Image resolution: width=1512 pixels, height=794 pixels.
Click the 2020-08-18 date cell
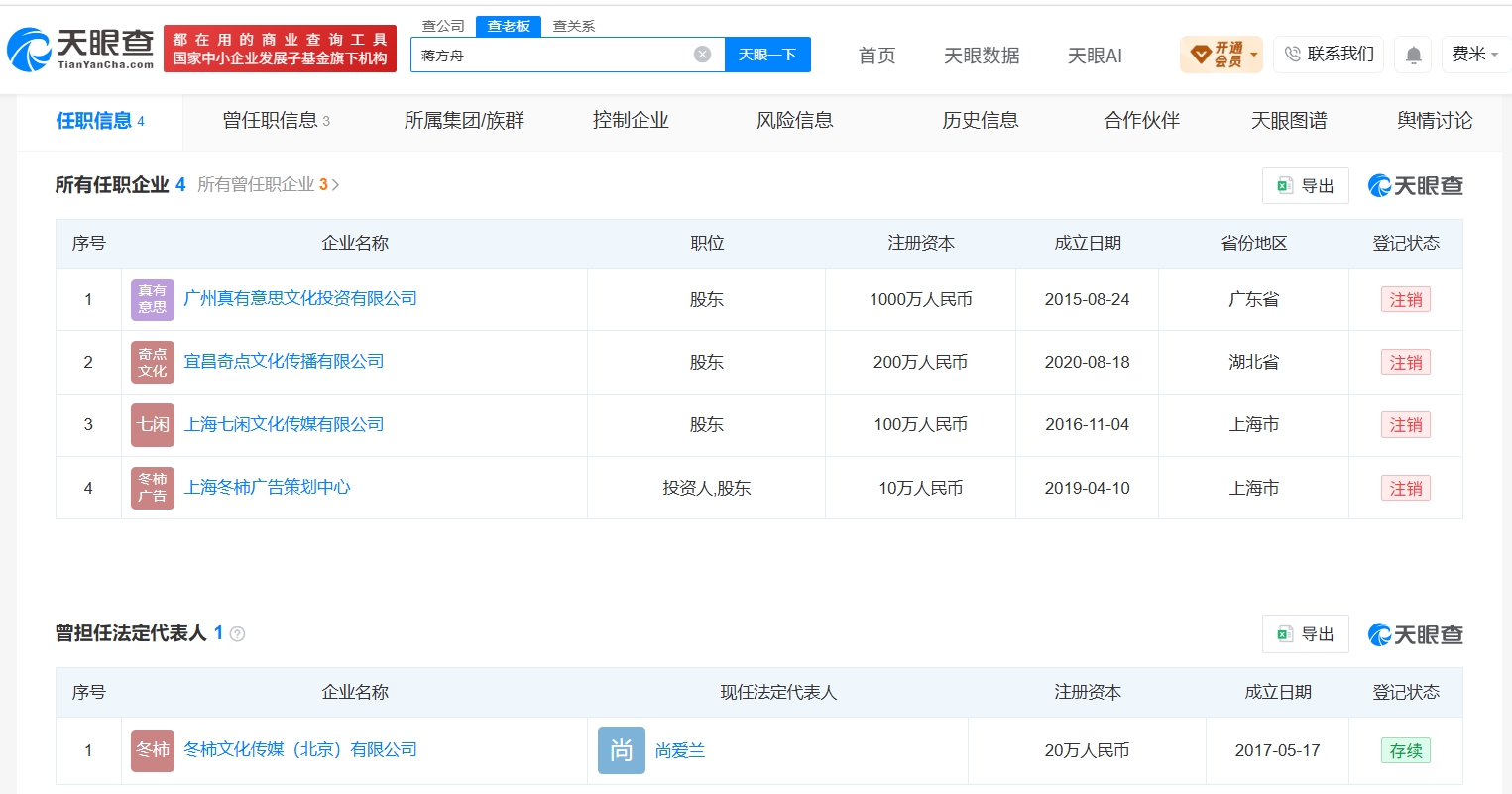[x=1088, y=362]
